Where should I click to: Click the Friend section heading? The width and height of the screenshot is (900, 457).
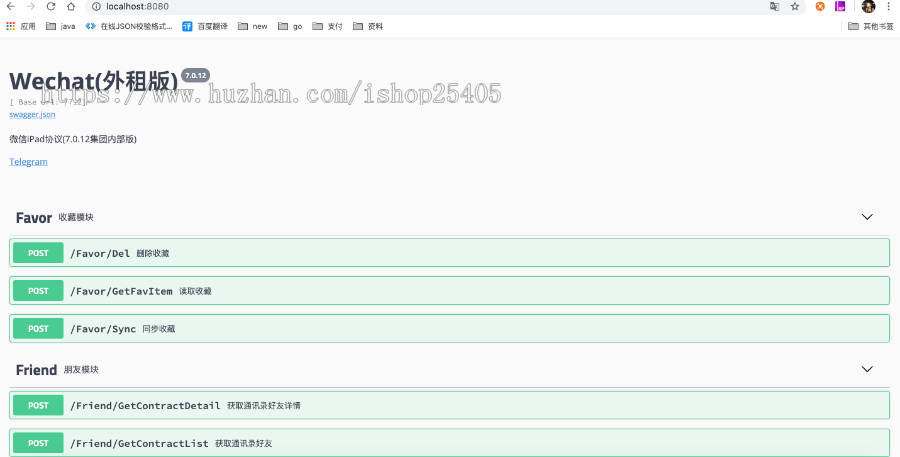(36, 370)
